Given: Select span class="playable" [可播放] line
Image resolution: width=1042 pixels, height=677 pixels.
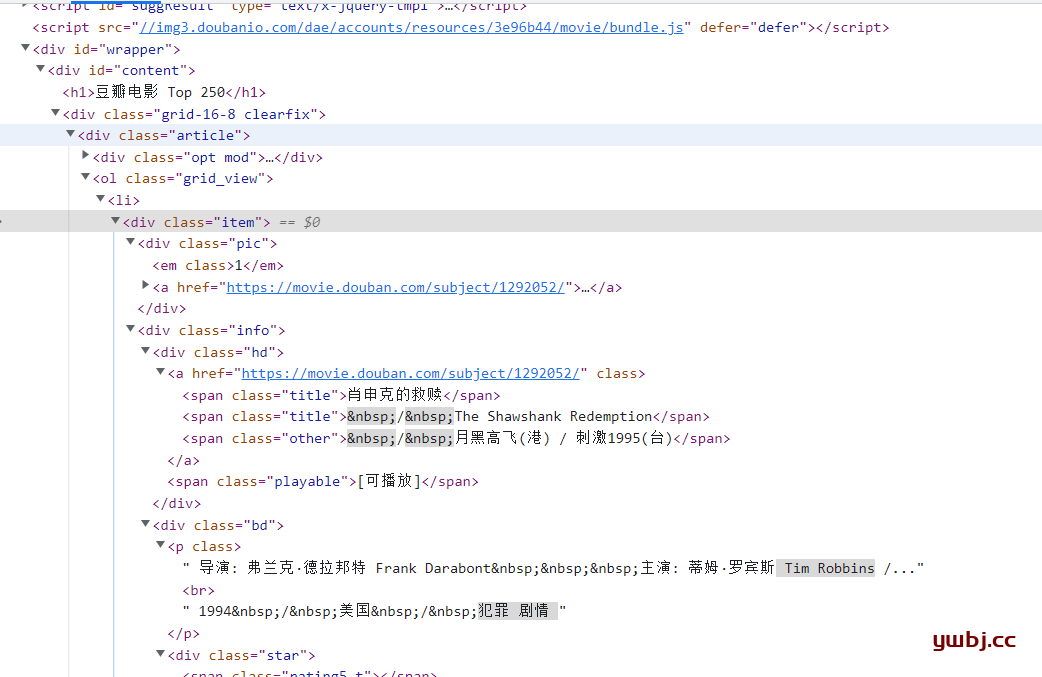Looking at the screenshot, I should pos(323,482).
